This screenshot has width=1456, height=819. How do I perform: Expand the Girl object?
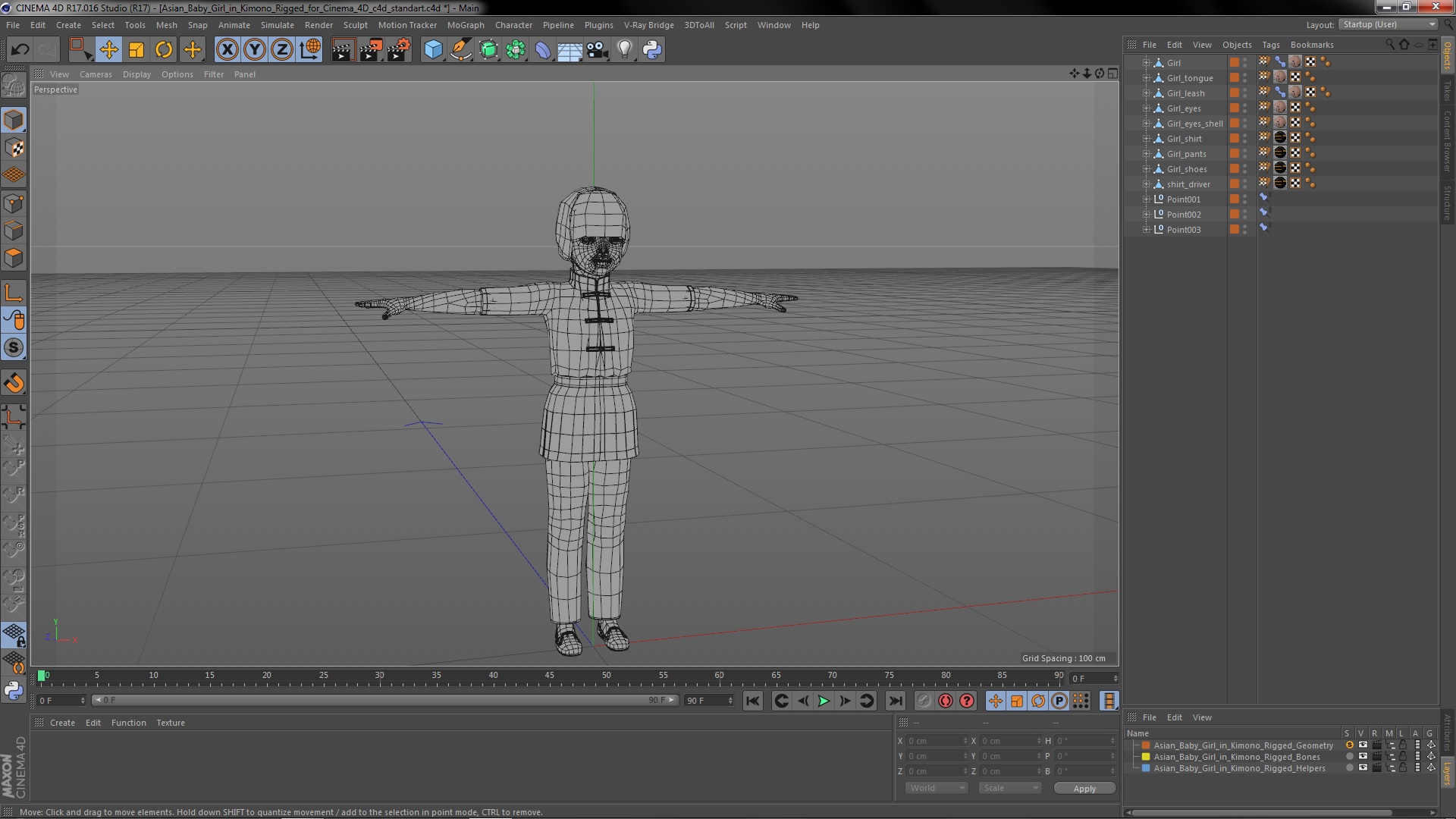pos(1147,63)
